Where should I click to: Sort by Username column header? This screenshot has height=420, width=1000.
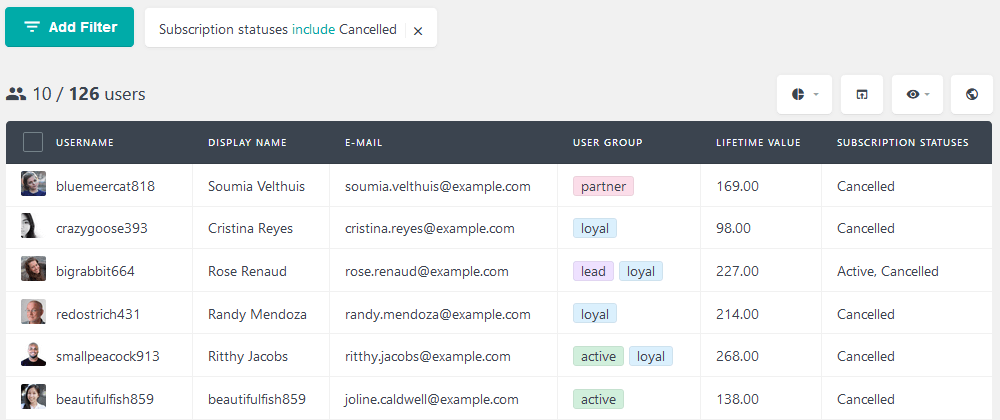pyautogui.click(x=85, y=143)
